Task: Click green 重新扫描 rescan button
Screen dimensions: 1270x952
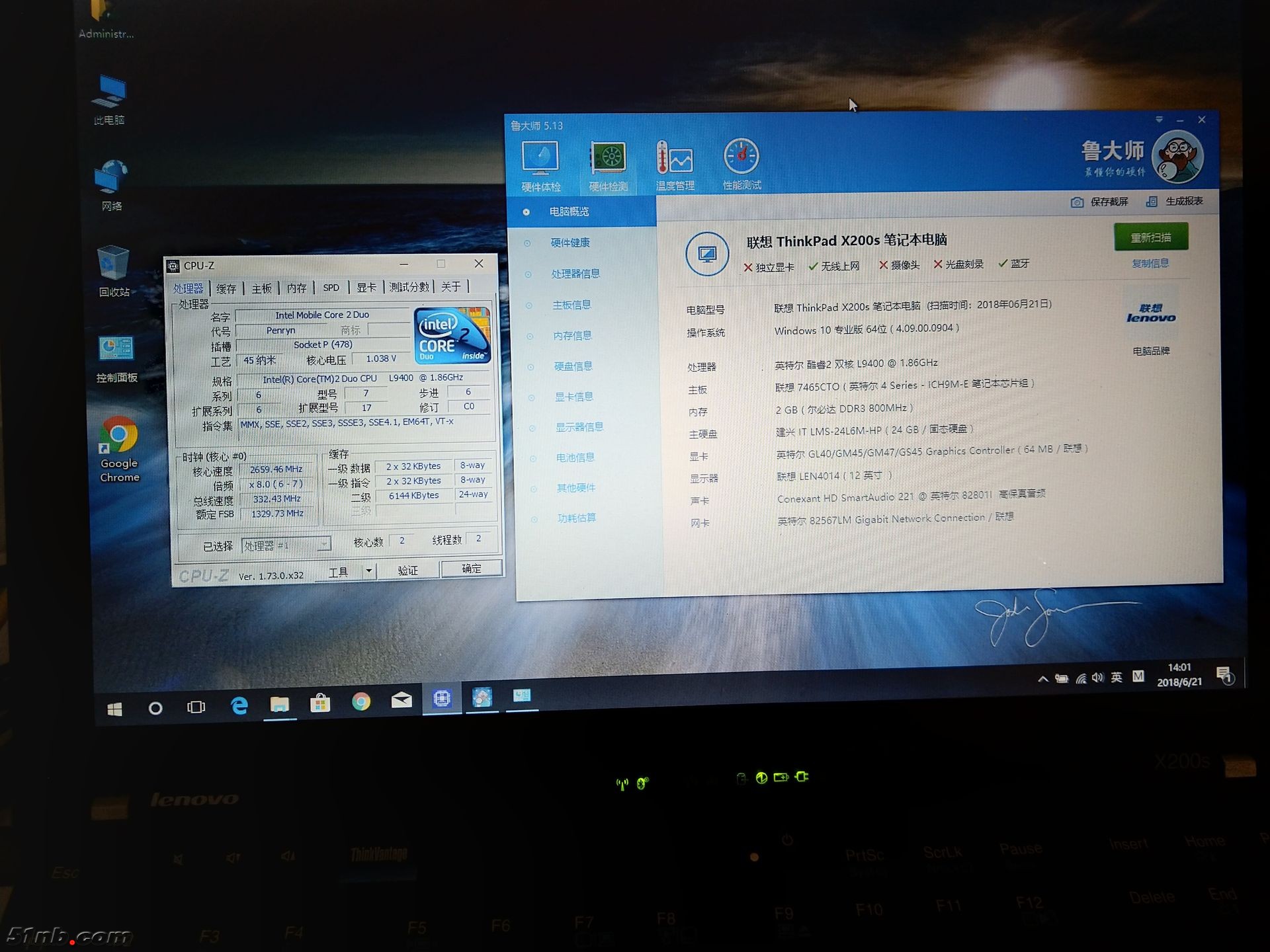Action: [x=1150, y=237]
